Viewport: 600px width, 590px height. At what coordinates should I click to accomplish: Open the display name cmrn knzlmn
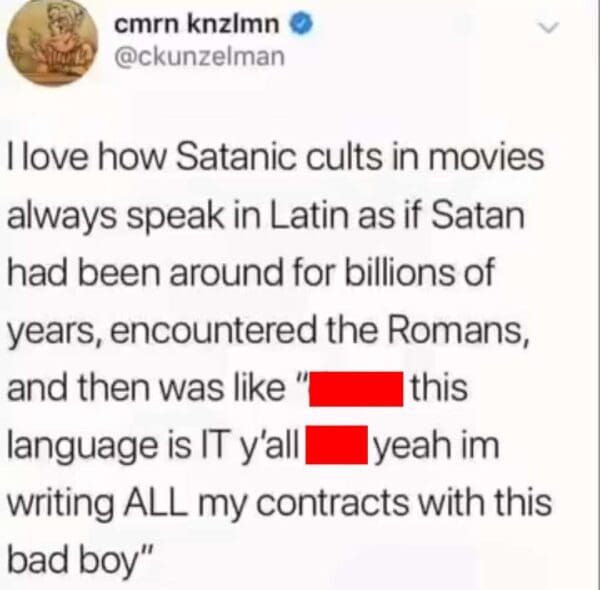(x=197, y=25)
